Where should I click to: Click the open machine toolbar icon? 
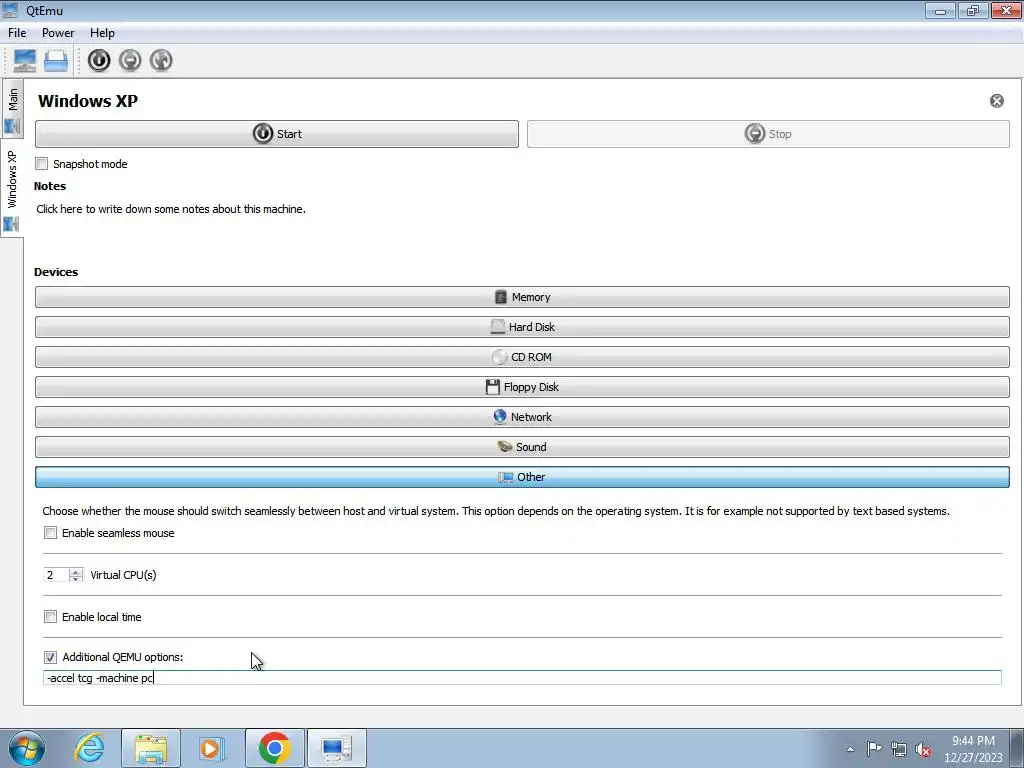click(56, 61)
